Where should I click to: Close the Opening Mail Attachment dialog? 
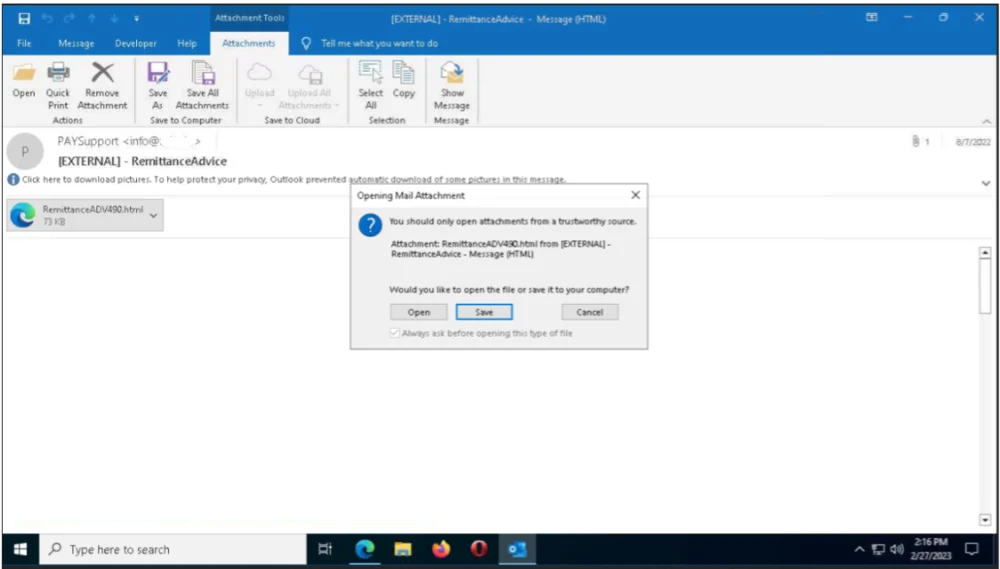coord(635,195)
